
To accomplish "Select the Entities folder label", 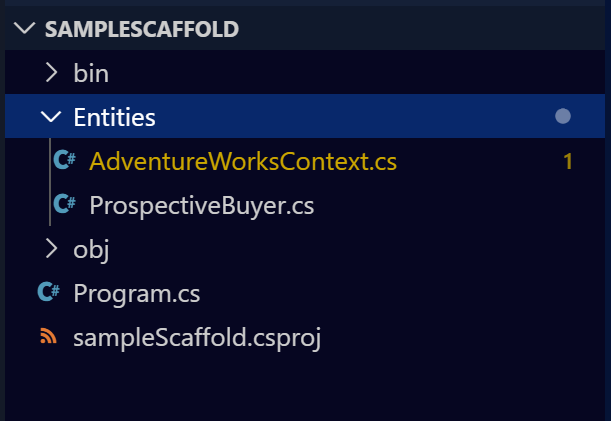I will [114, 117].
